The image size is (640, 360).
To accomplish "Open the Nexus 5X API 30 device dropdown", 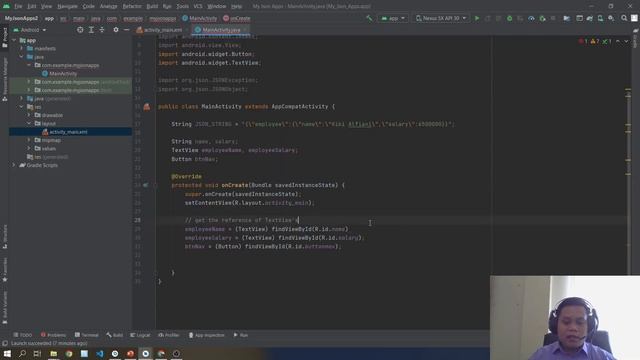I will tap(440, 18).
